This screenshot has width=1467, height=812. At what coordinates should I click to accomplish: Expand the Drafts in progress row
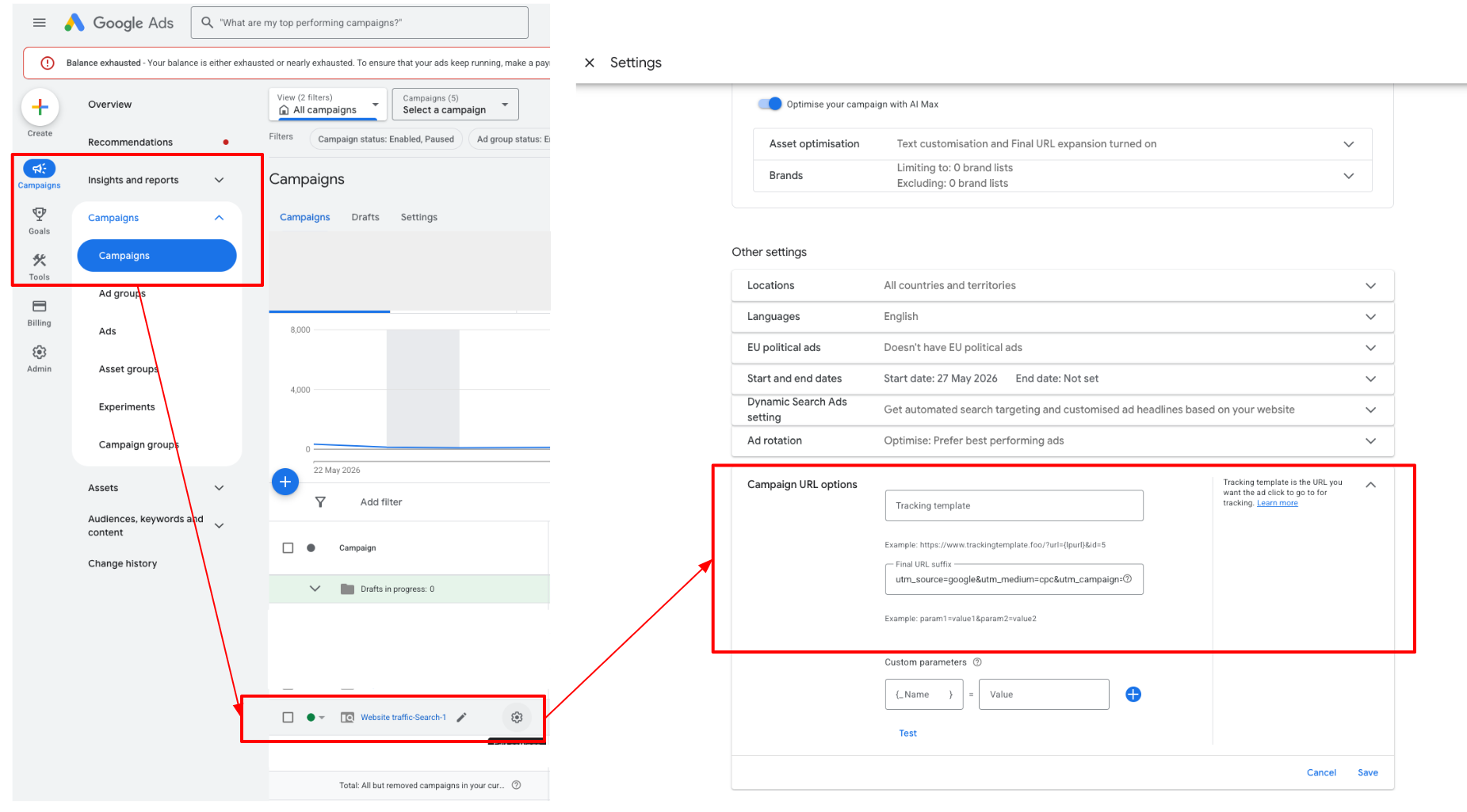[x=315, y=589]
